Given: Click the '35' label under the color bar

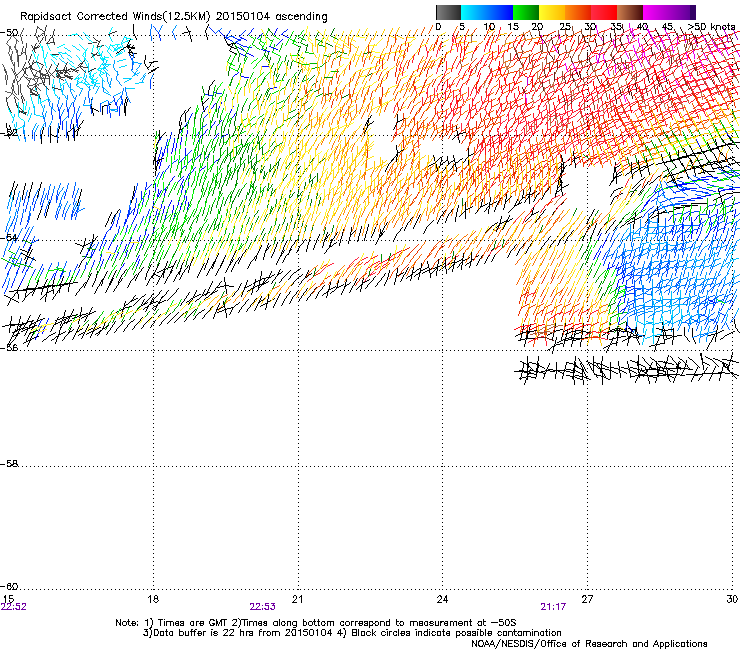Looking at the screenshot, I should 616,27.
